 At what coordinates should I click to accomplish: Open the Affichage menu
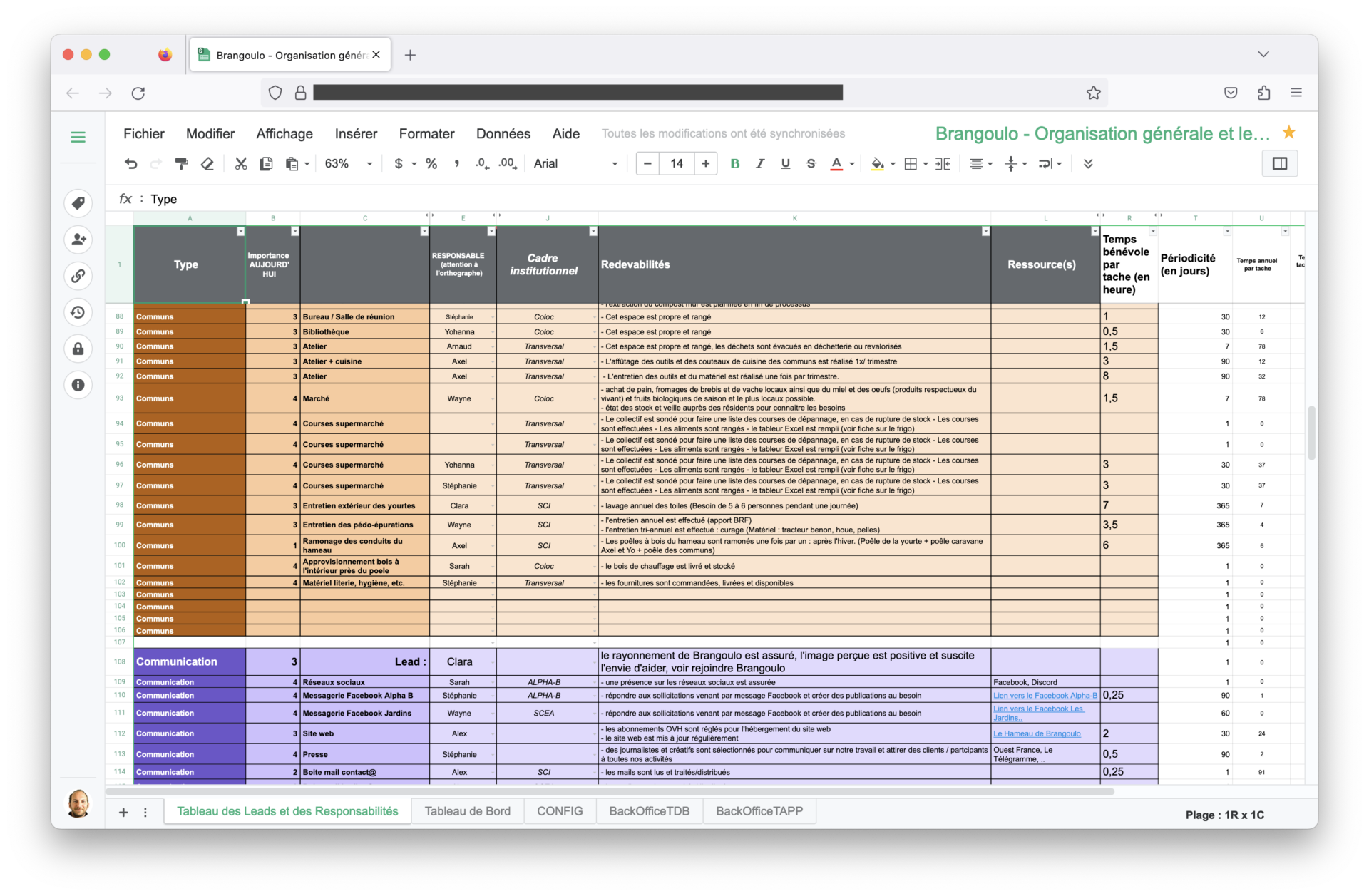[284, 133]
